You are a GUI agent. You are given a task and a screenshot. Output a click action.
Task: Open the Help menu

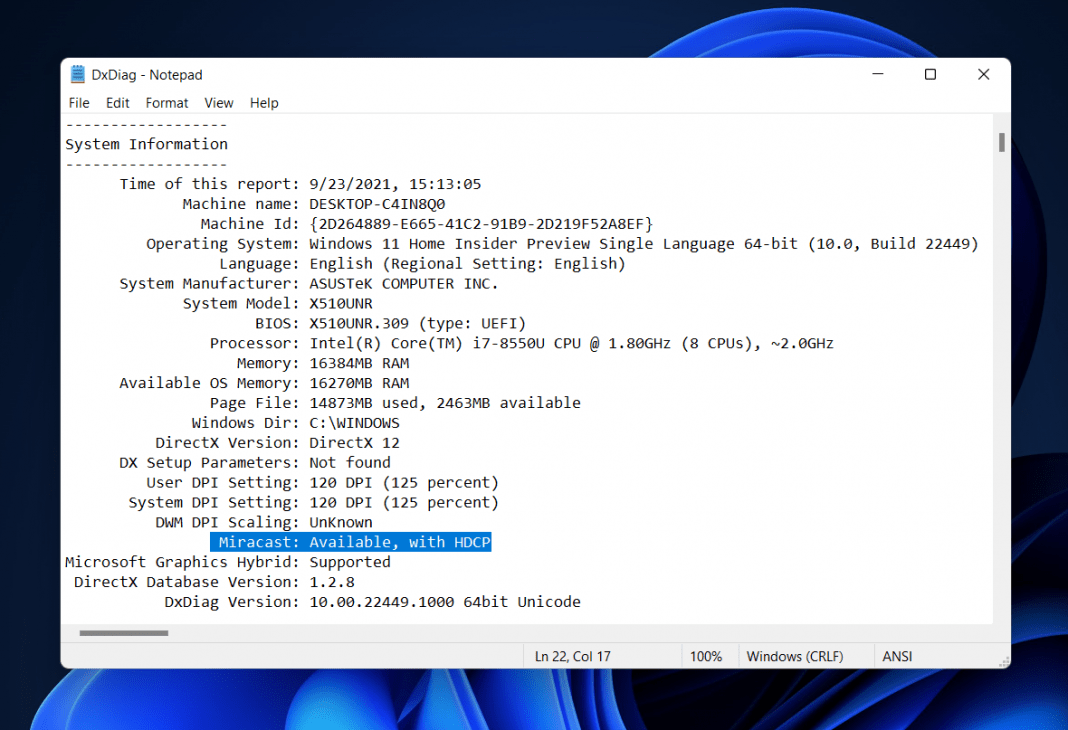coord(264,103)
